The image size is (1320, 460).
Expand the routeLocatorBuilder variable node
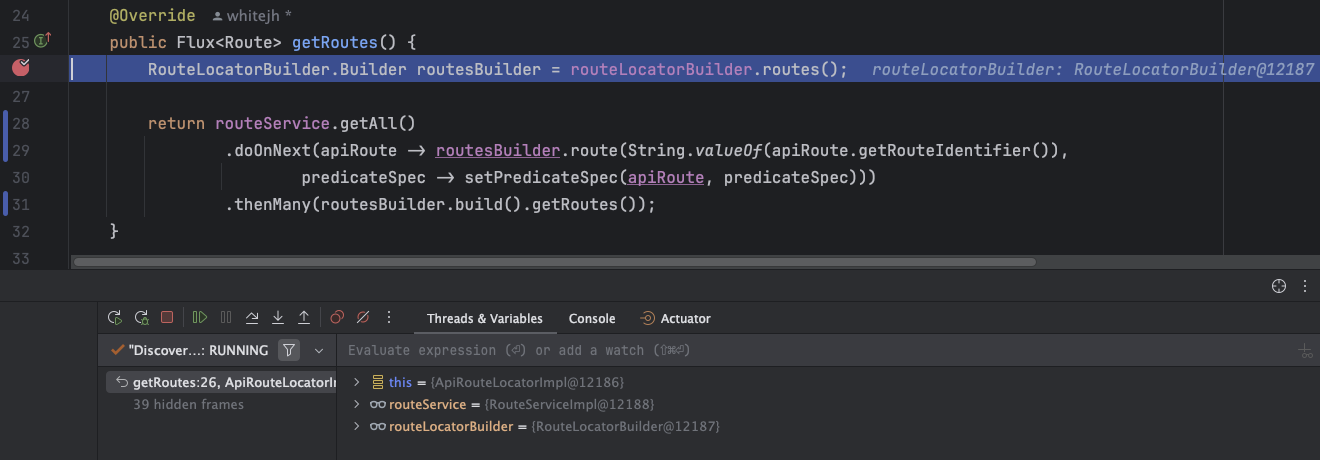point(357,426)
